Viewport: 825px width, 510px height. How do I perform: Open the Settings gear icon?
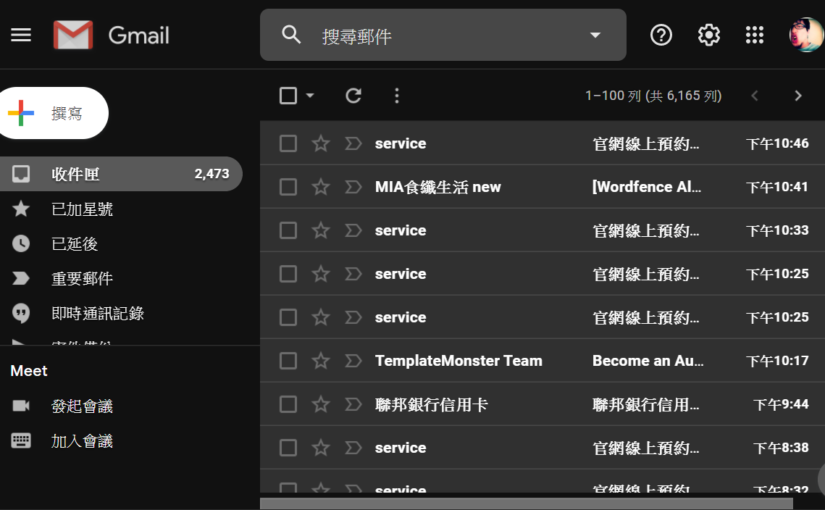(709, 35)
